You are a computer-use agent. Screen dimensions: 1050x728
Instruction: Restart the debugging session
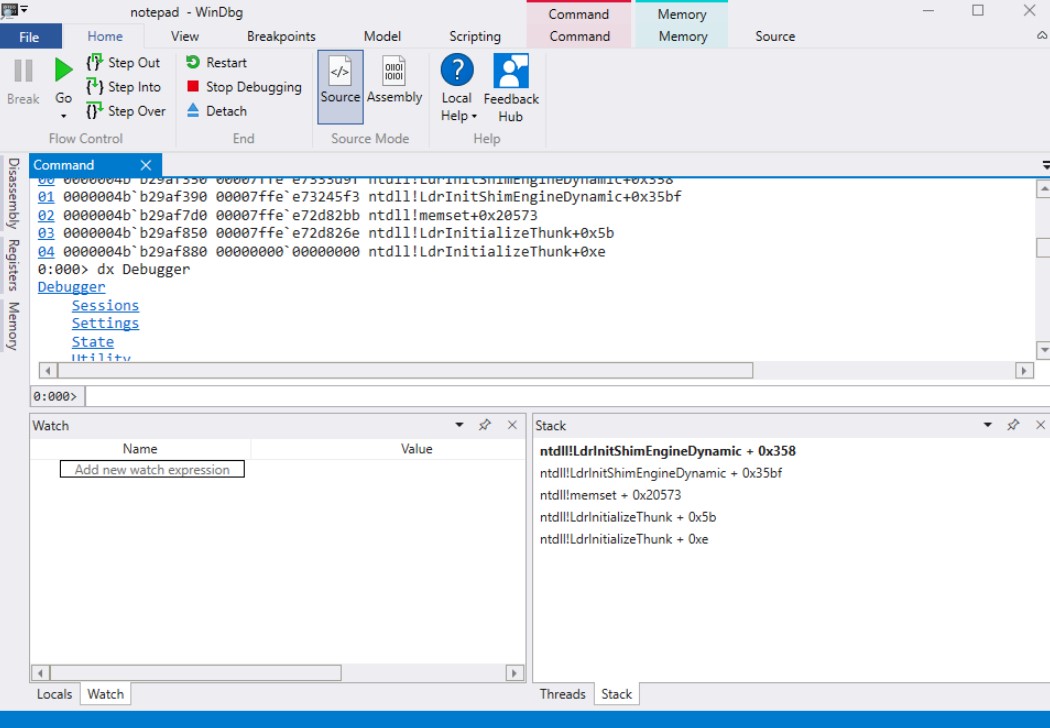[x=216, y=62]
